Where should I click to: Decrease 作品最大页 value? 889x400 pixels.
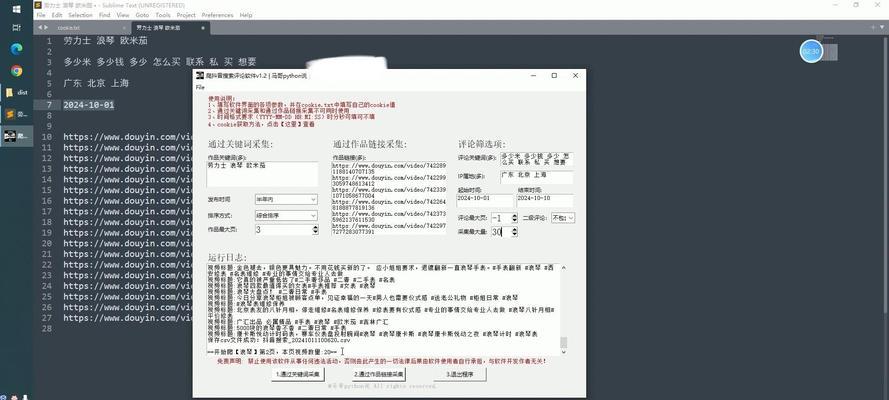pyautogui.click(x=315, y=232)
